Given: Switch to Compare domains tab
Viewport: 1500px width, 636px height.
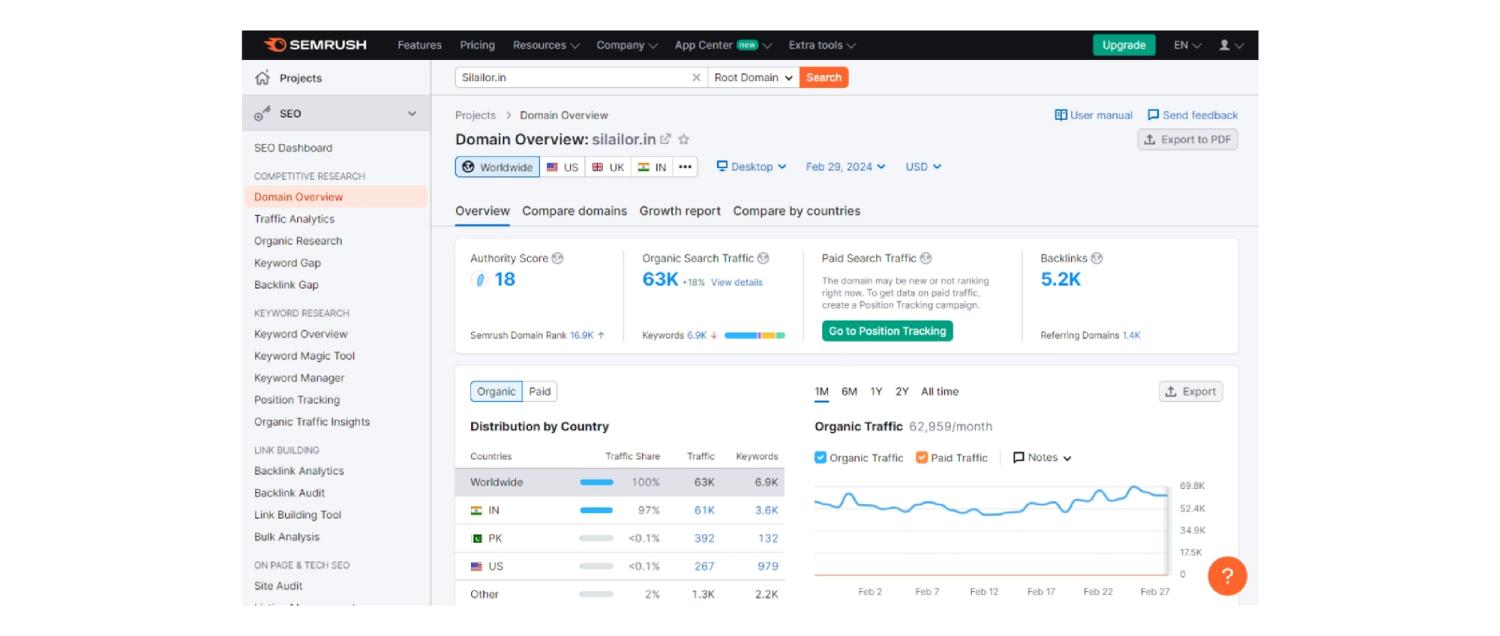Looking at the screenshot, I should [x=574, y=211].
